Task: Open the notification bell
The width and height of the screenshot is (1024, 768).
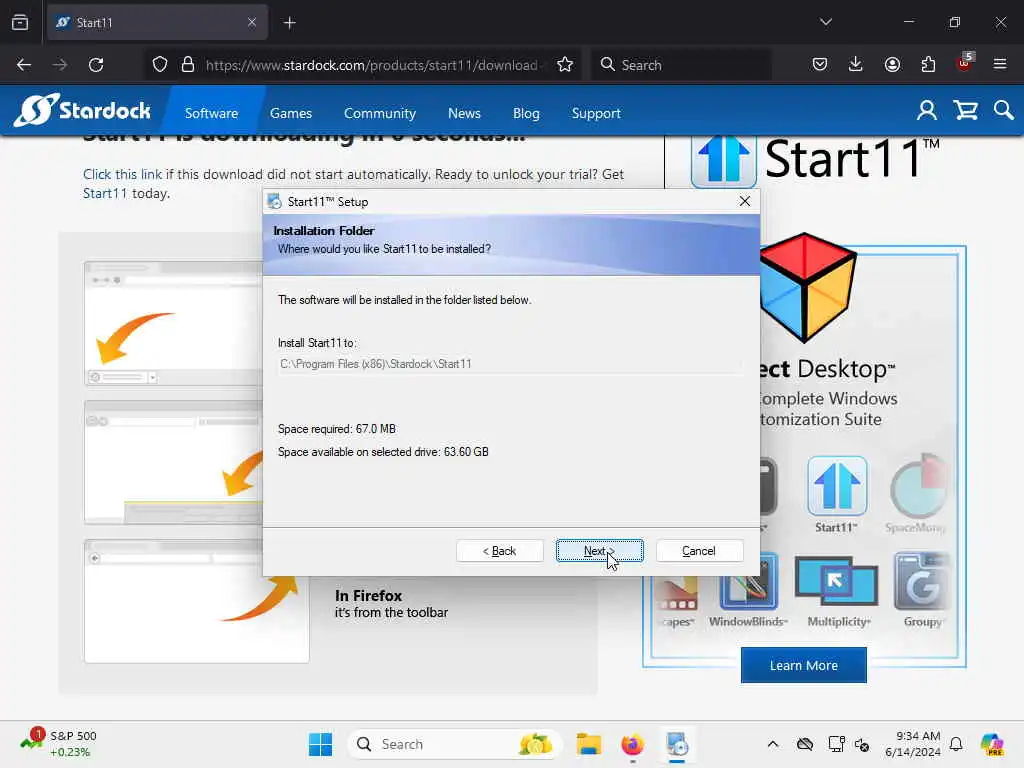Action: [x=956, y=744]
